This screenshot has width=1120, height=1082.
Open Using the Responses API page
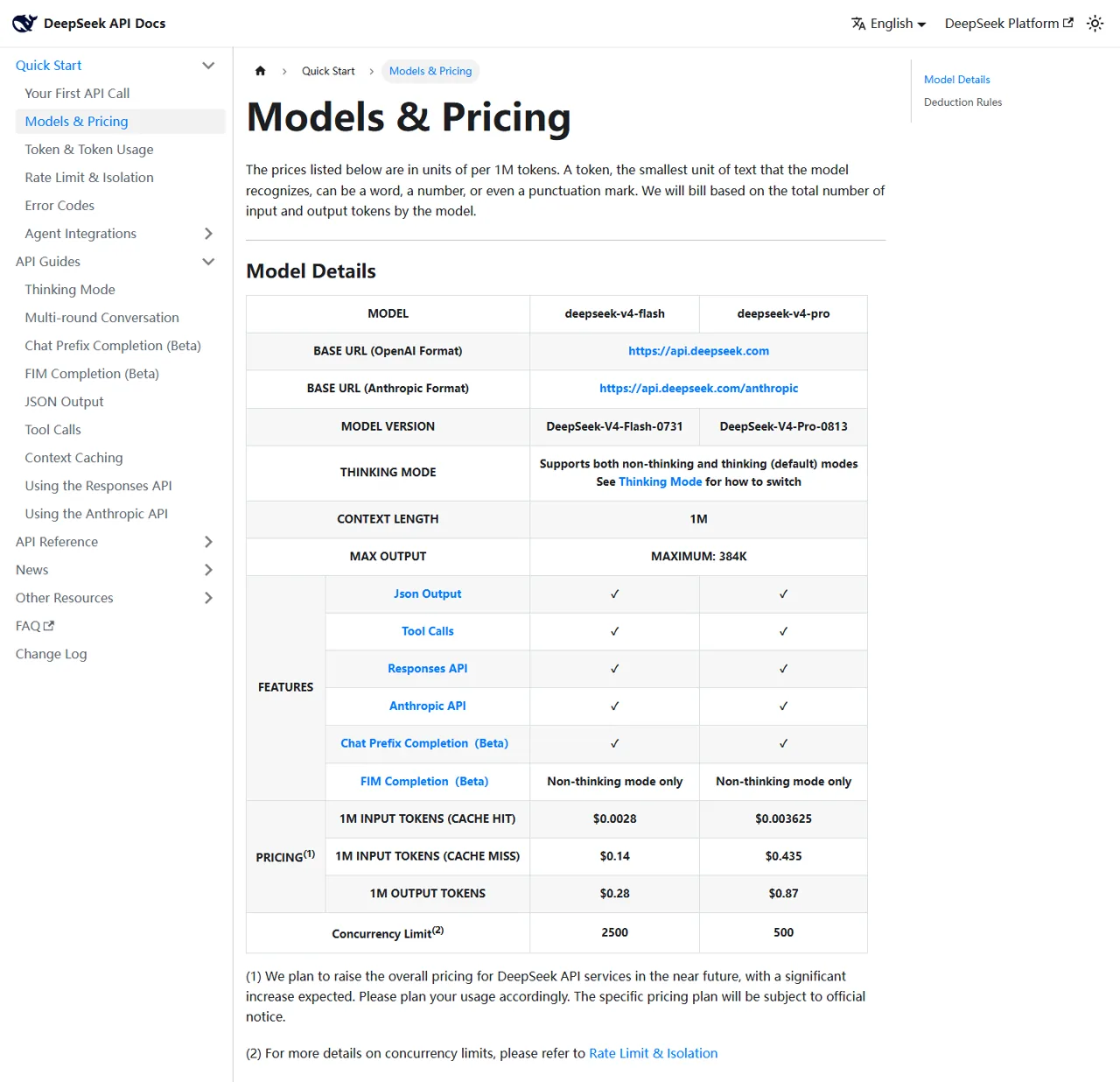tap(98, 486)
